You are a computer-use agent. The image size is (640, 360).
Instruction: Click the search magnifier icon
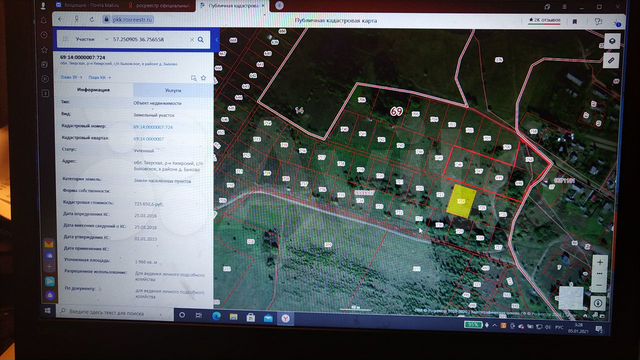pos(201,40)
